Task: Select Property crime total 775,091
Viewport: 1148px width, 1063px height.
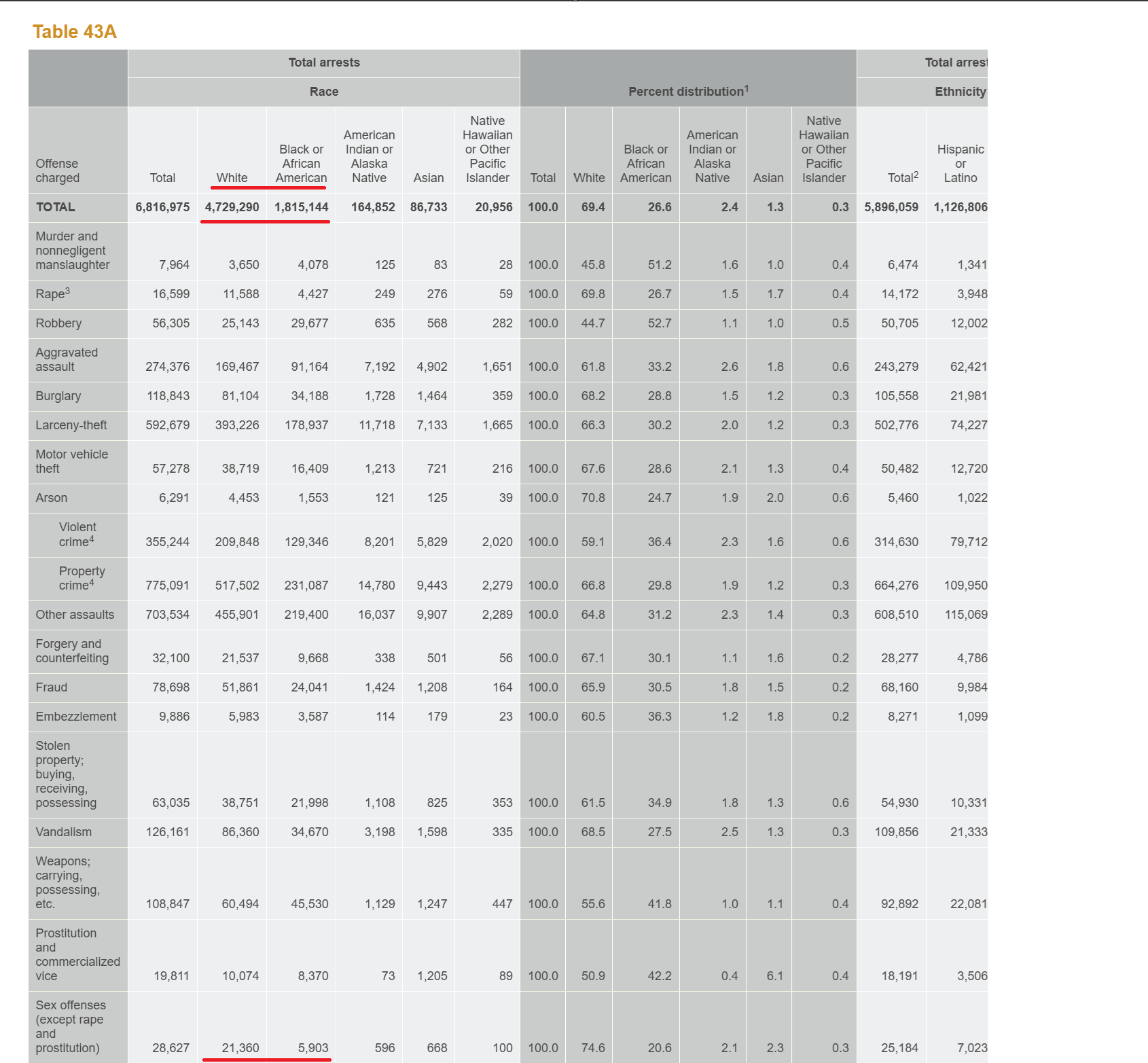Action: click(167, 585)
